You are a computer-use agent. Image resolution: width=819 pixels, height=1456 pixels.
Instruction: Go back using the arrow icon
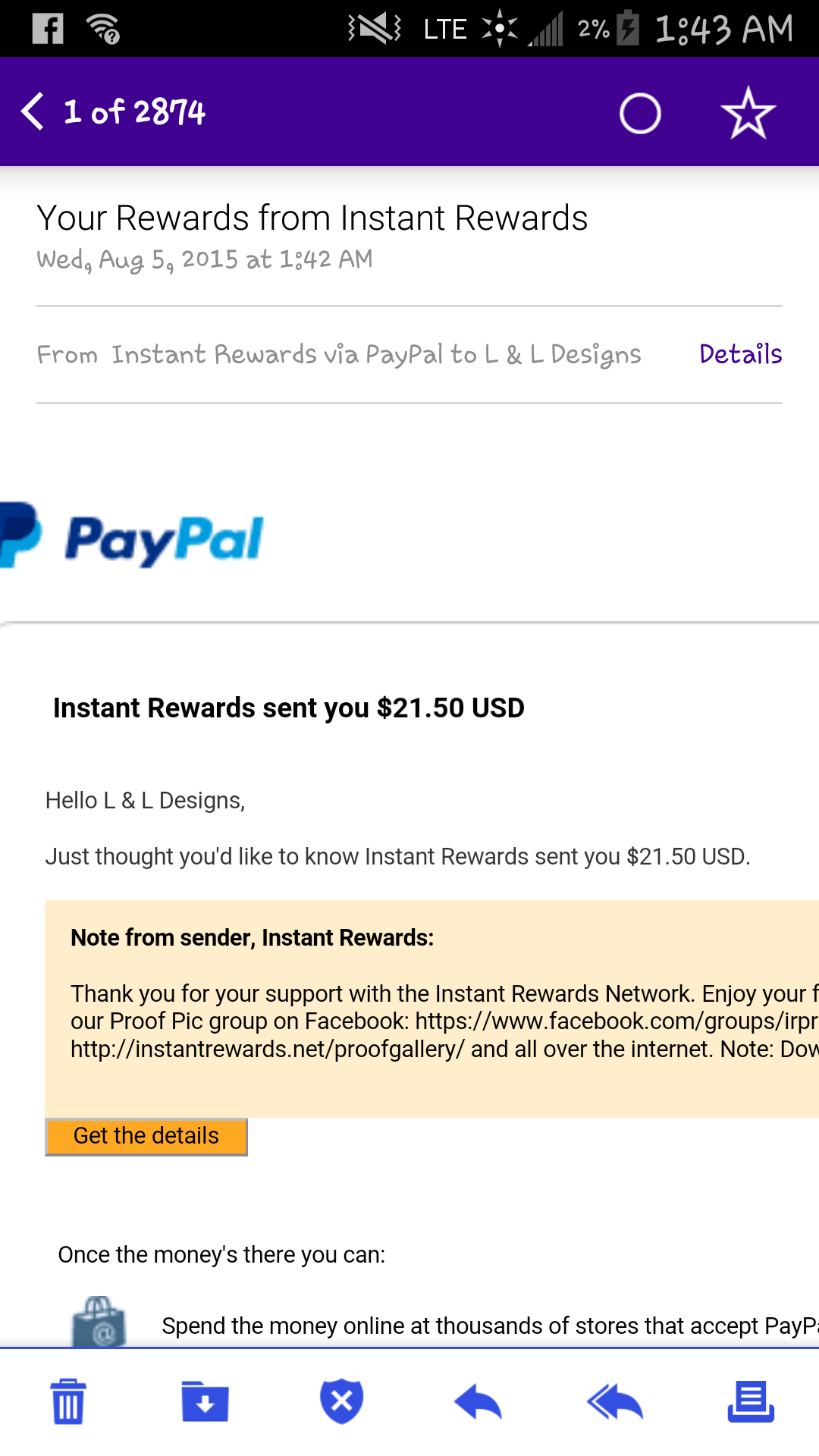click(33, 111)
